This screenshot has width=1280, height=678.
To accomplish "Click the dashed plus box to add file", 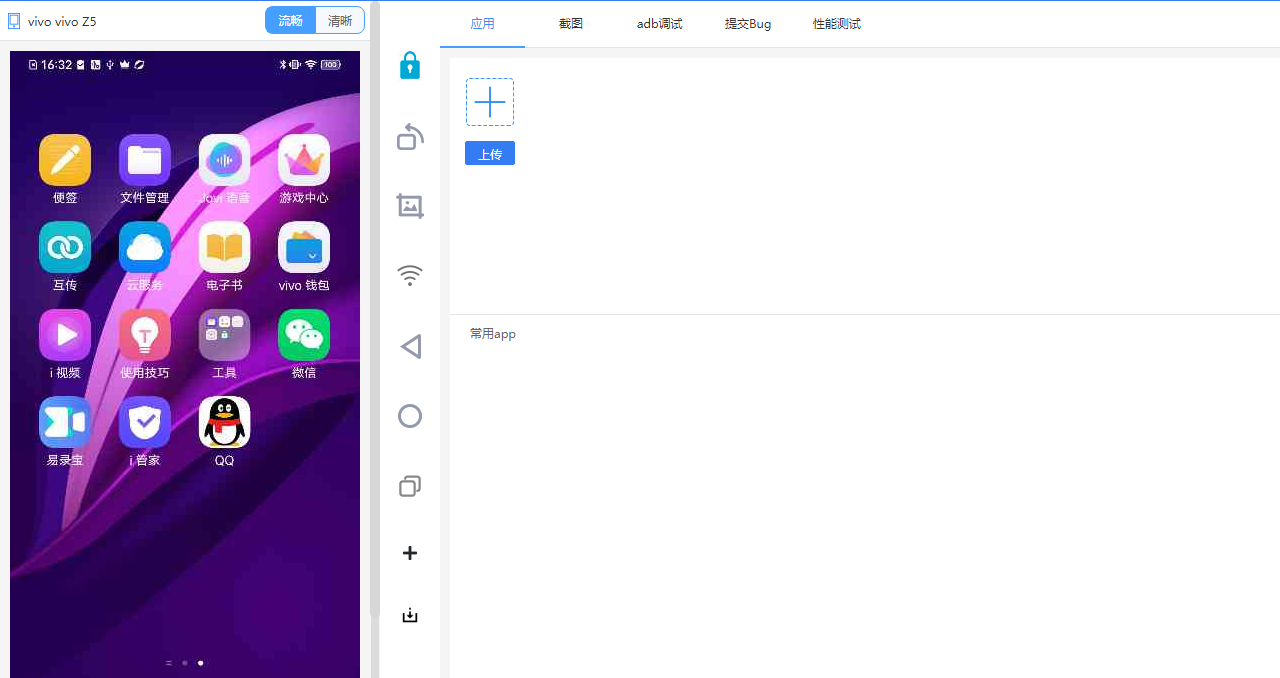I will [490, 102].
